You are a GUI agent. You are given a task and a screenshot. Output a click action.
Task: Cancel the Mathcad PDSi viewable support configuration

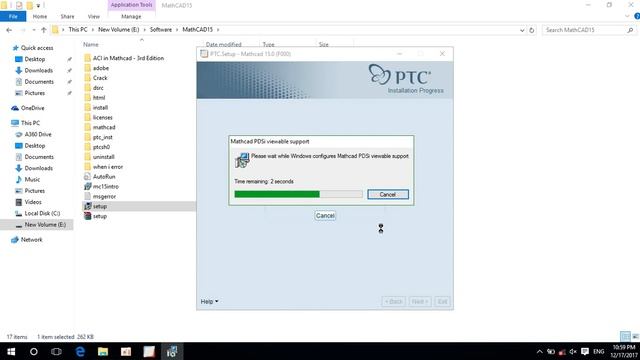388,194
